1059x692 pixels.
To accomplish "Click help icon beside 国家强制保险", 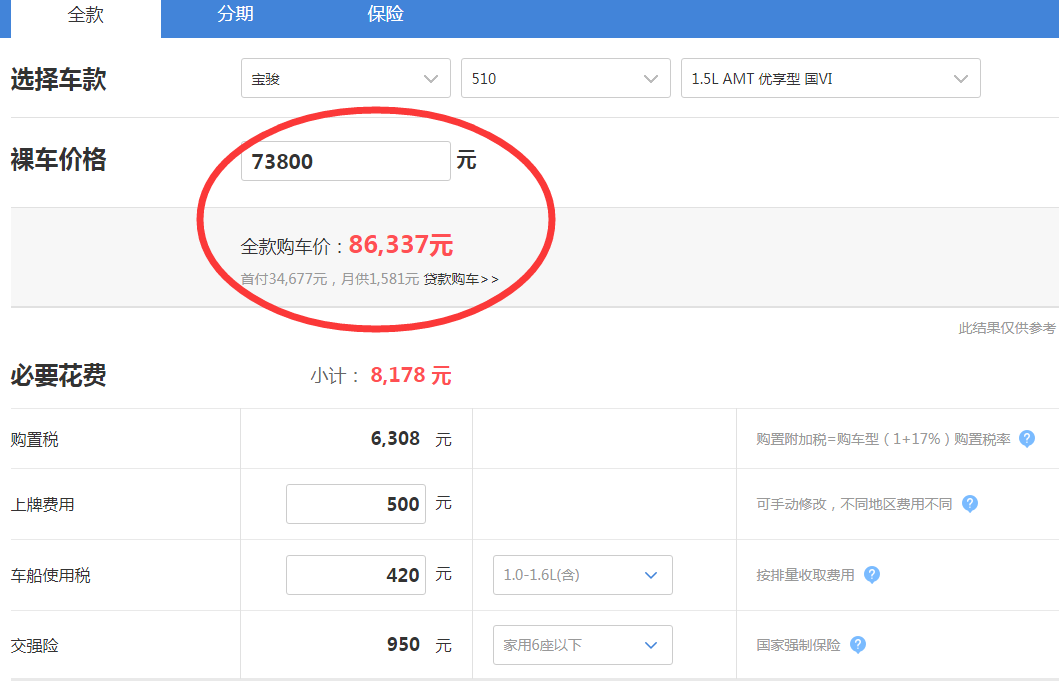I will point(858,645).
